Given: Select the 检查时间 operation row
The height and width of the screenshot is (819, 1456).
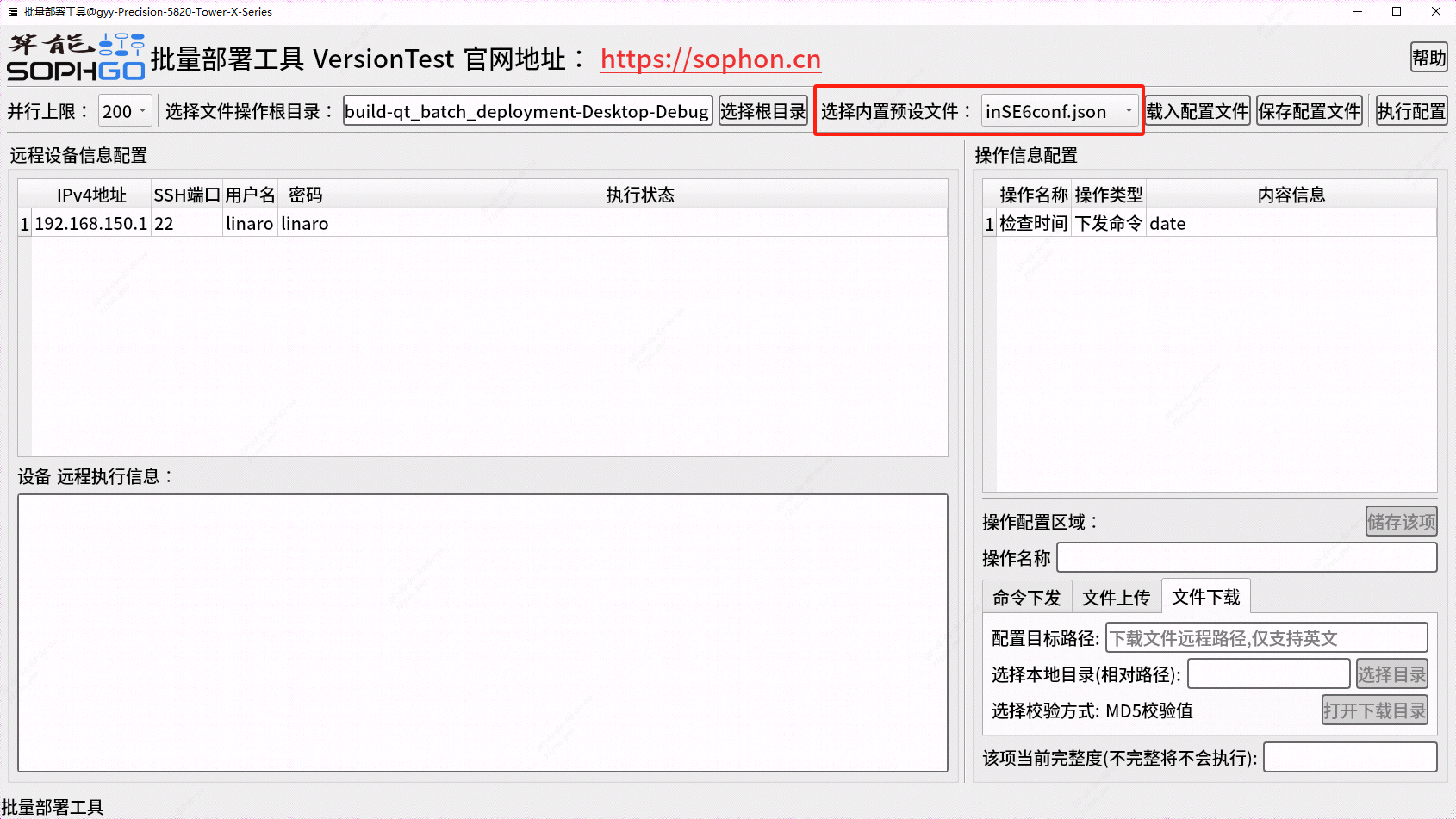Looking at the screenshot, I should pos(1033,224).
